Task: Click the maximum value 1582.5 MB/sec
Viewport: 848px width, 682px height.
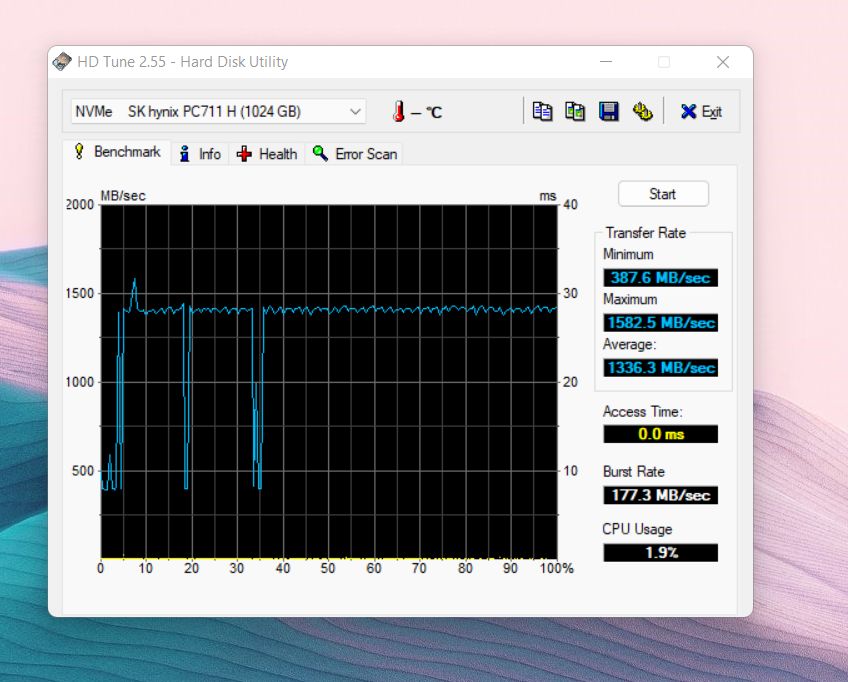Action: [x=660, y=322]
